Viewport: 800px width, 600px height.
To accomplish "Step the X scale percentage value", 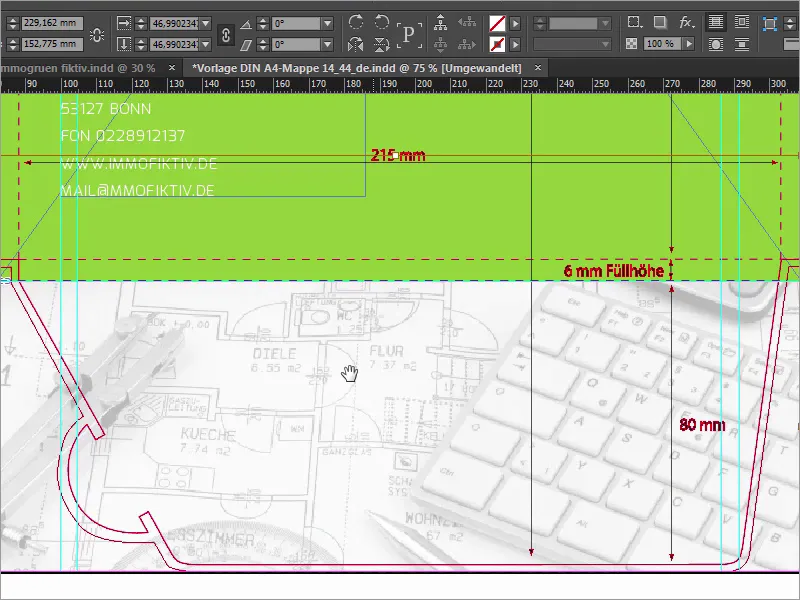I will point(141,23).
